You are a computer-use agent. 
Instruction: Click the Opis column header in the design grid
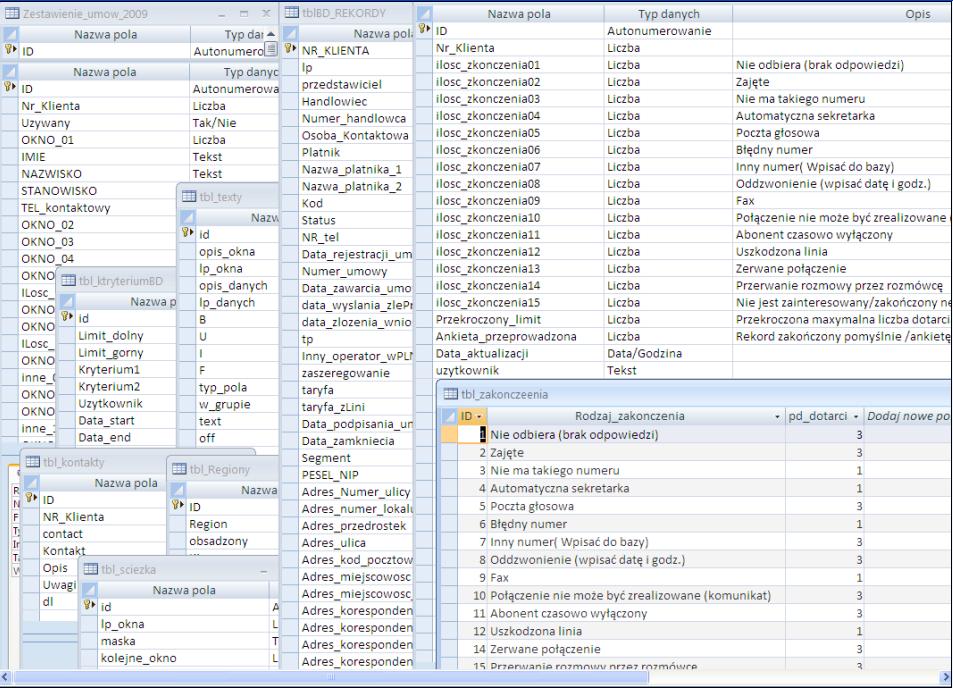coord(842,14)
